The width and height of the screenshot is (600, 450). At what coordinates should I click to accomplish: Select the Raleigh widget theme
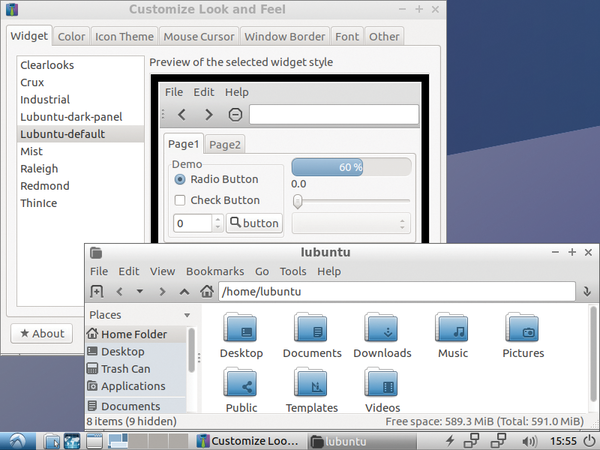[x=80, y=168]
